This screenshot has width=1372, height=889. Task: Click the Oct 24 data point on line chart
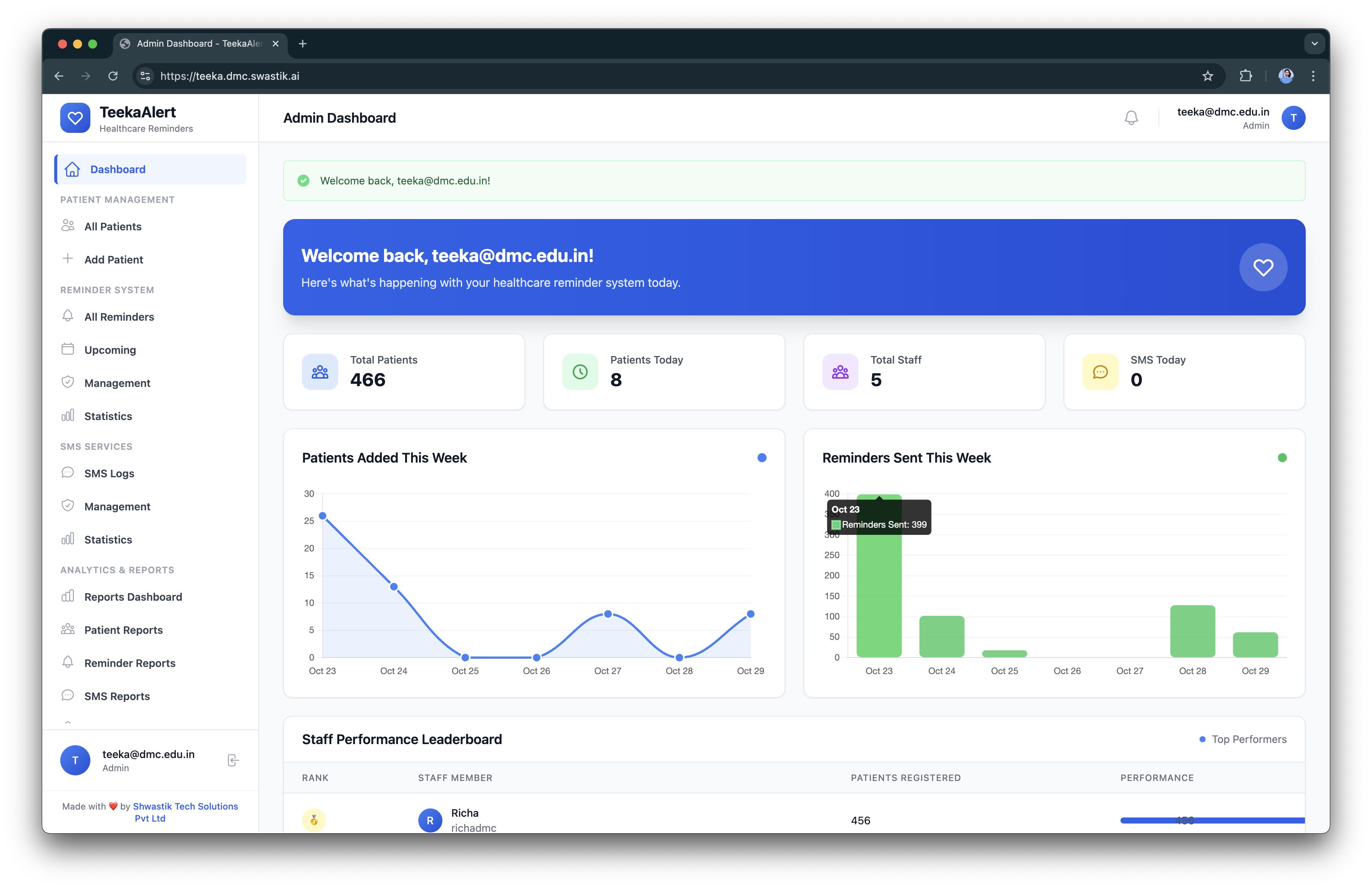point(394,586)
